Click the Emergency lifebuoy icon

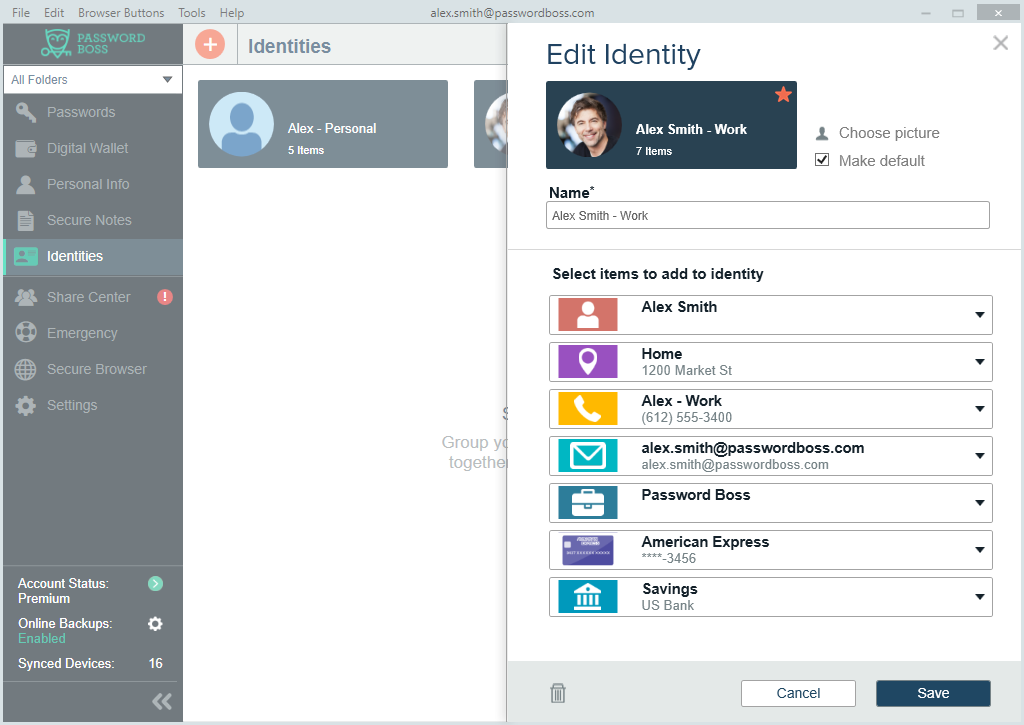[25, 332]
